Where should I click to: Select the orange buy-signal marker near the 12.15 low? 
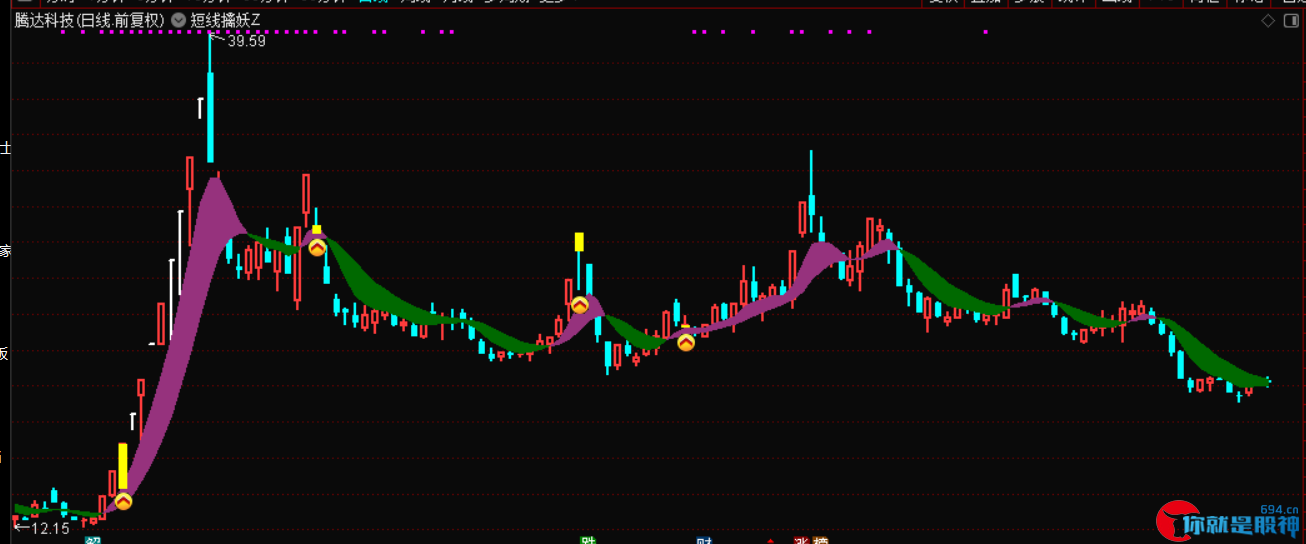tap(123, 501)
